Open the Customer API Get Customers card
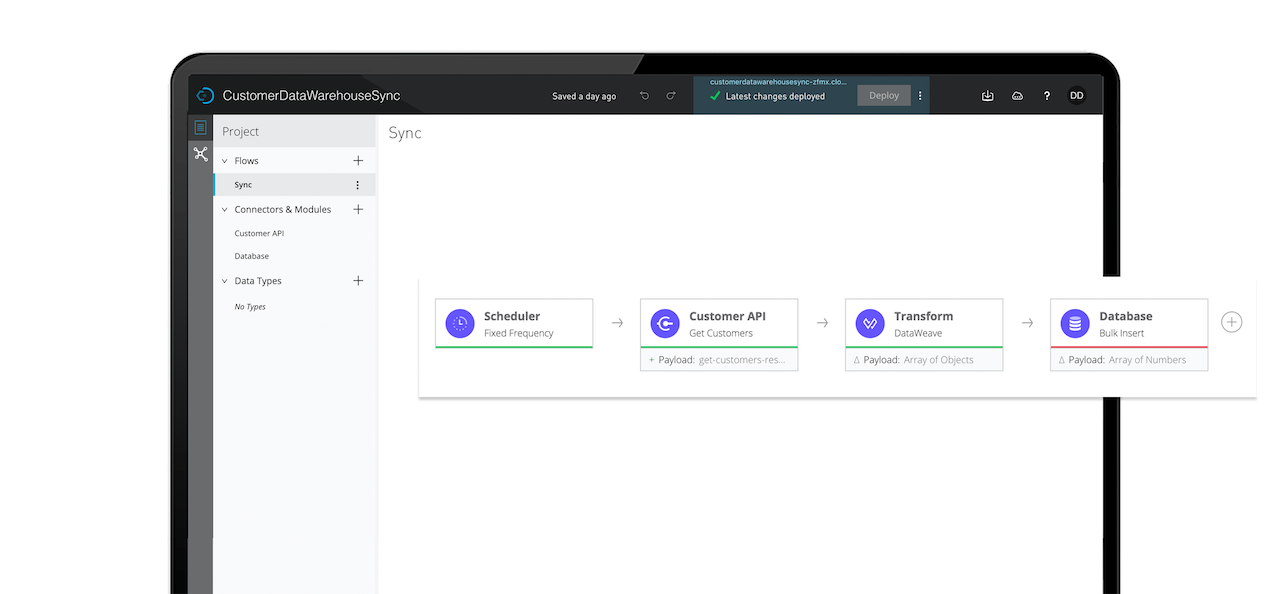This screenshot has width=1280, height=594. point(719,323)
